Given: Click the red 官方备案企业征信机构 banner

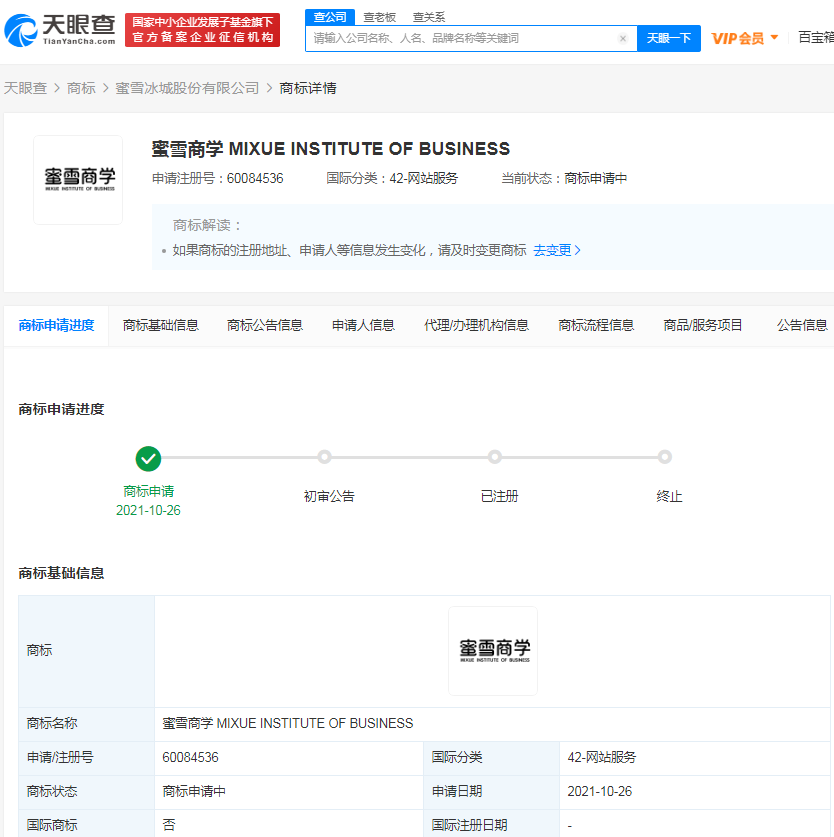Looking at the screenshot, I should (x=202, y=30).
